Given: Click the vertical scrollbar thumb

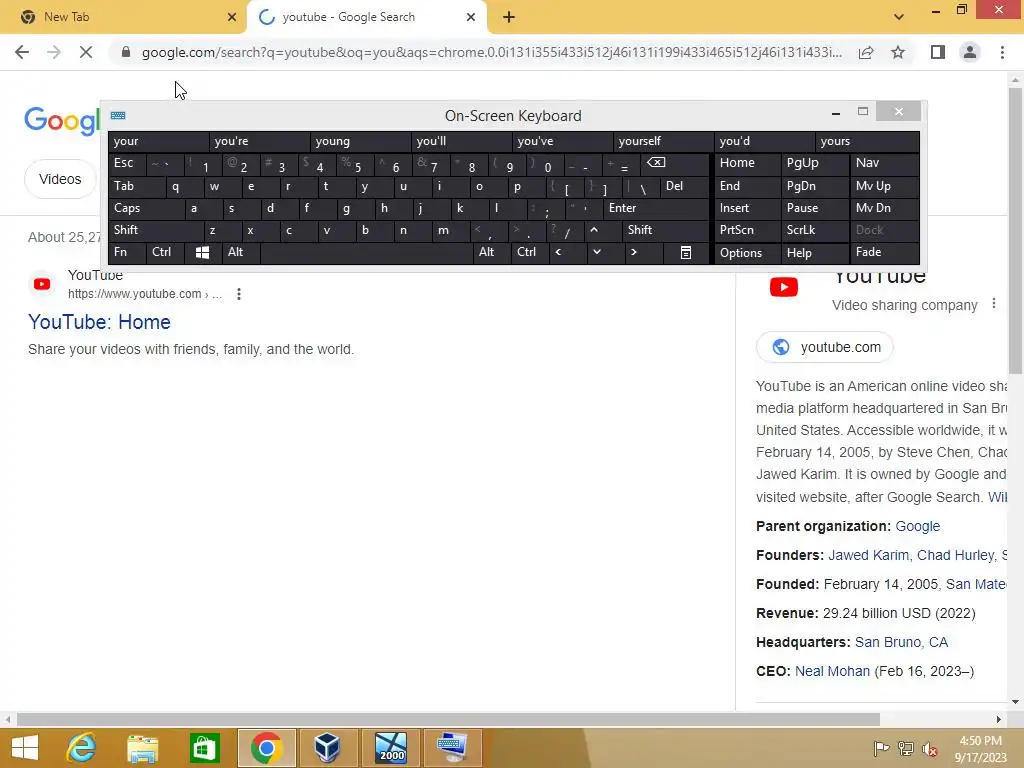Looking at the screenshot, I should 1015,231.
